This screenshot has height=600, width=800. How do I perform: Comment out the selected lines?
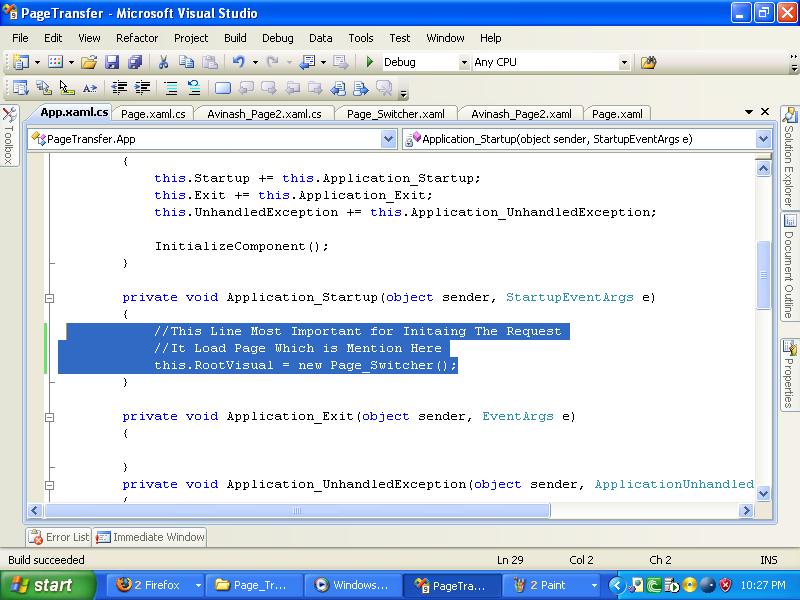point(170,88)
